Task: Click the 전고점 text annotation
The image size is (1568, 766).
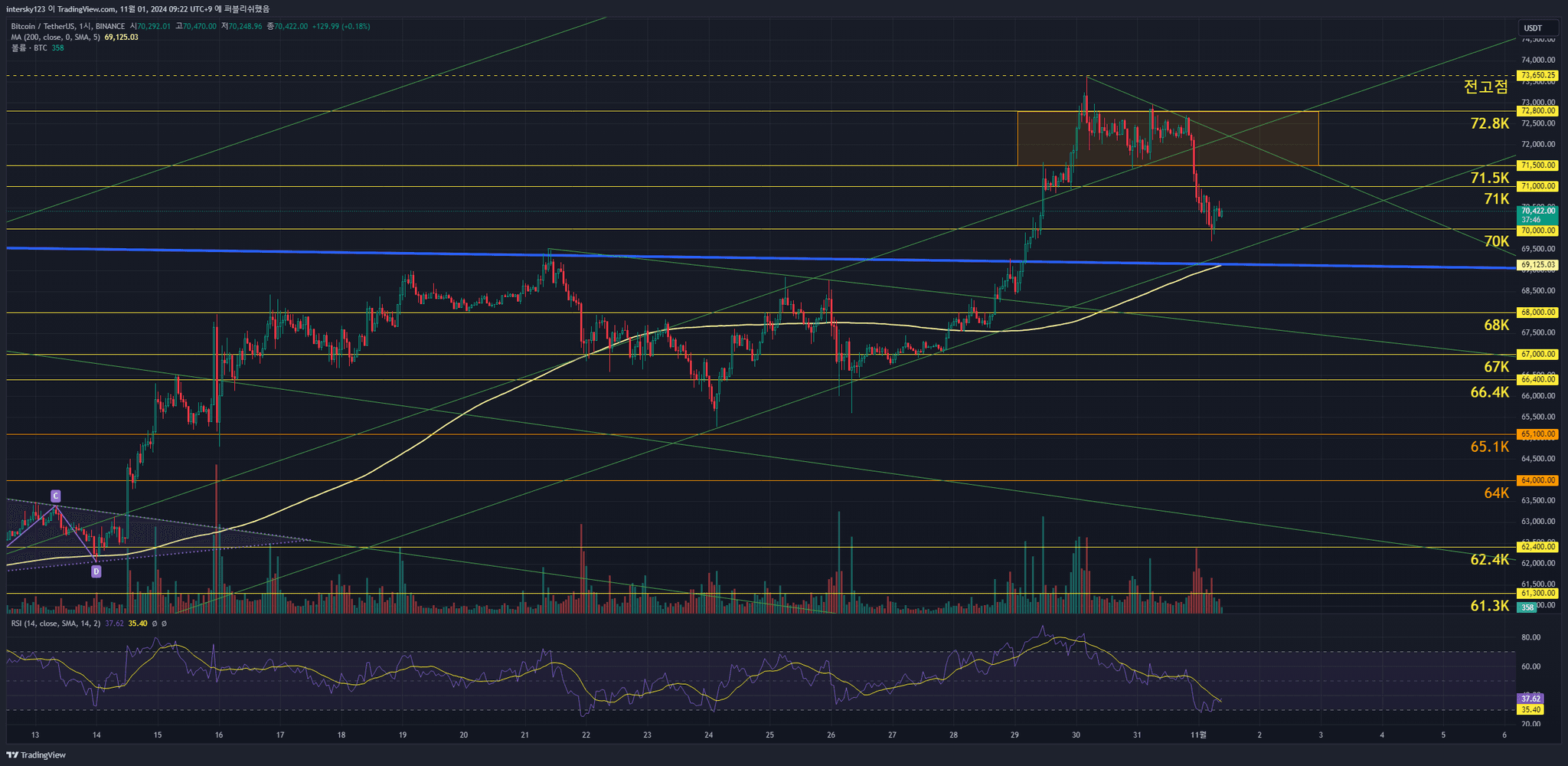Action: [x=1485, y=87]
